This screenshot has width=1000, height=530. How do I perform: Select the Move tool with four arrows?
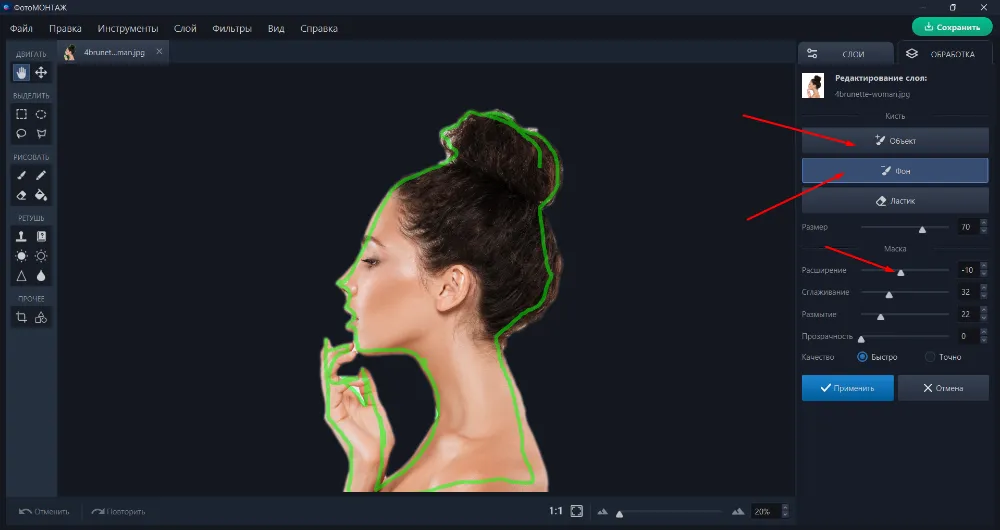click(41, 73)
